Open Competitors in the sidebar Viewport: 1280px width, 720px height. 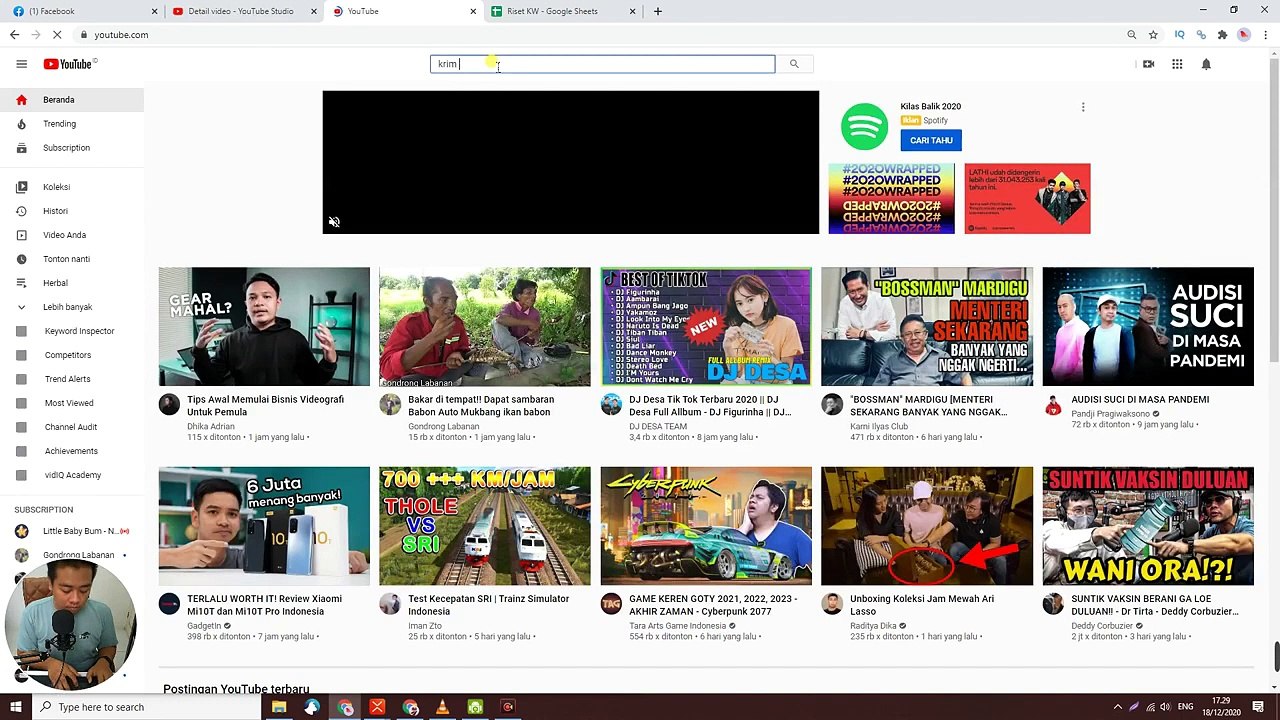(x=72, y=355)
